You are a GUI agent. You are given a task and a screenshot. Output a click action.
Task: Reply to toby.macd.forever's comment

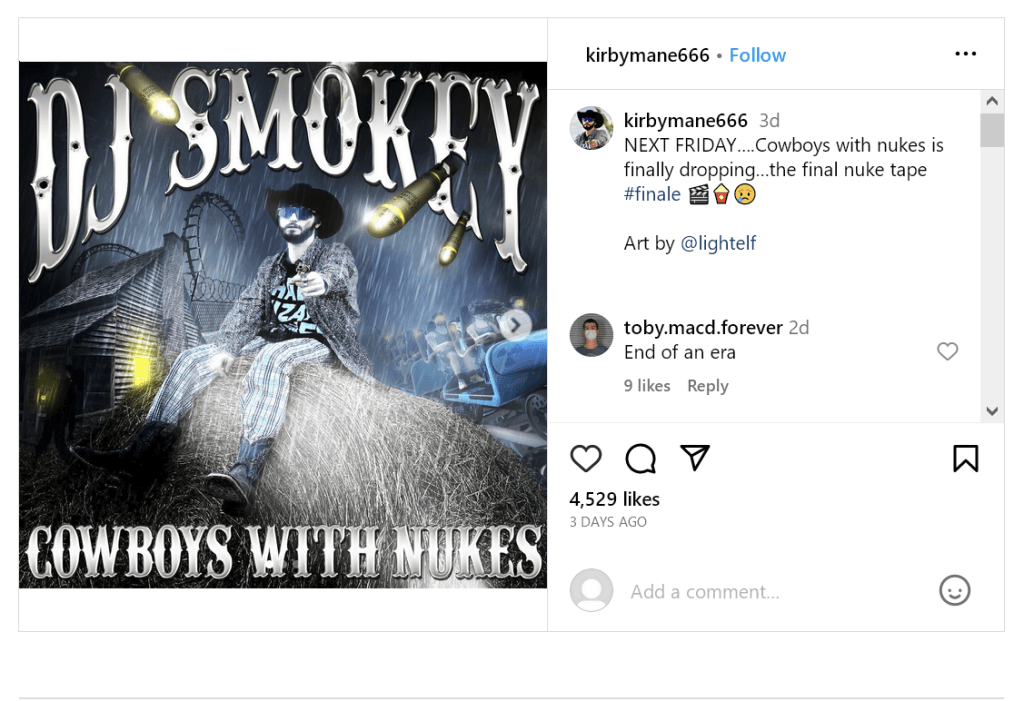tap(707, 386)
